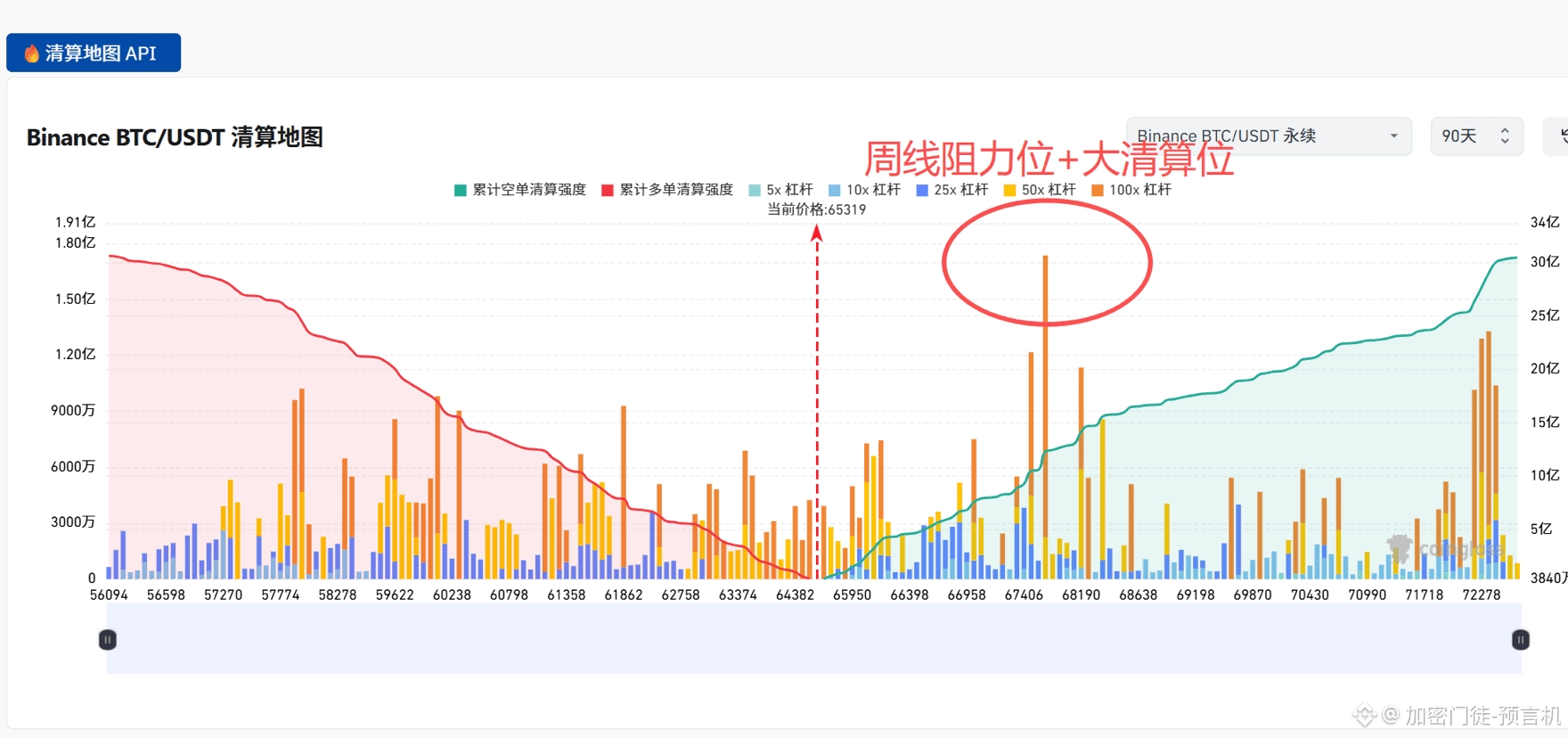This screenshot has height=738, width=1568.
Task: Click the 56598 x-axis price label
Action: [166, 594]
